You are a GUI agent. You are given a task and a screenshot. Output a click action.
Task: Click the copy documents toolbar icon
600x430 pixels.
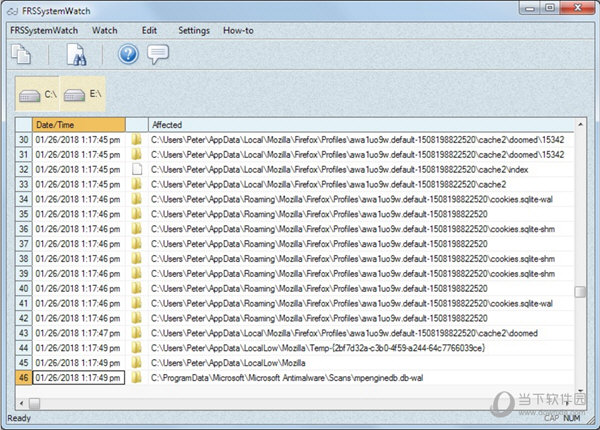pos(21,54)
